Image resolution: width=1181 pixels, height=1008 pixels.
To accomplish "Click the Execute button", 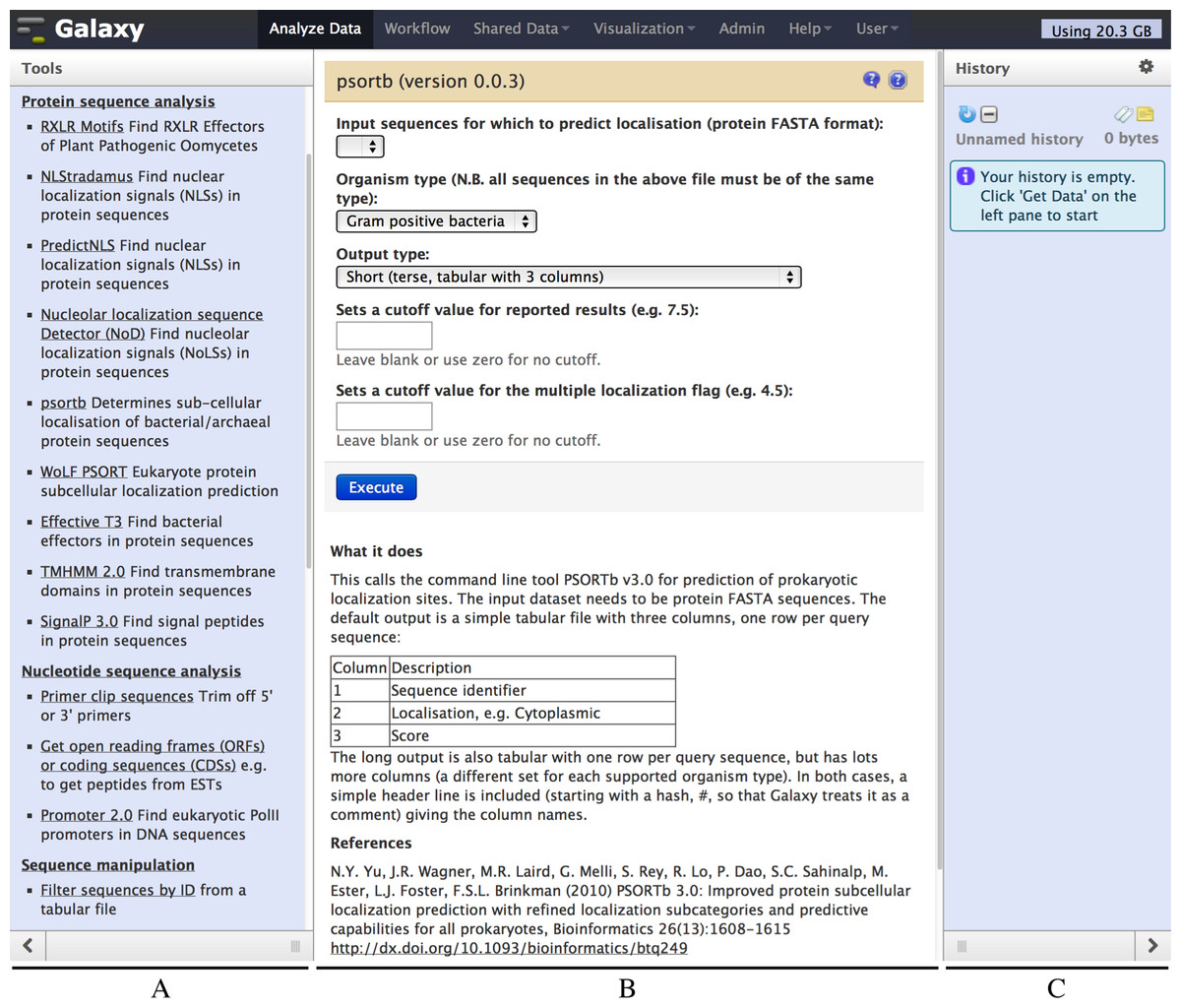I will tap(376, 487).
